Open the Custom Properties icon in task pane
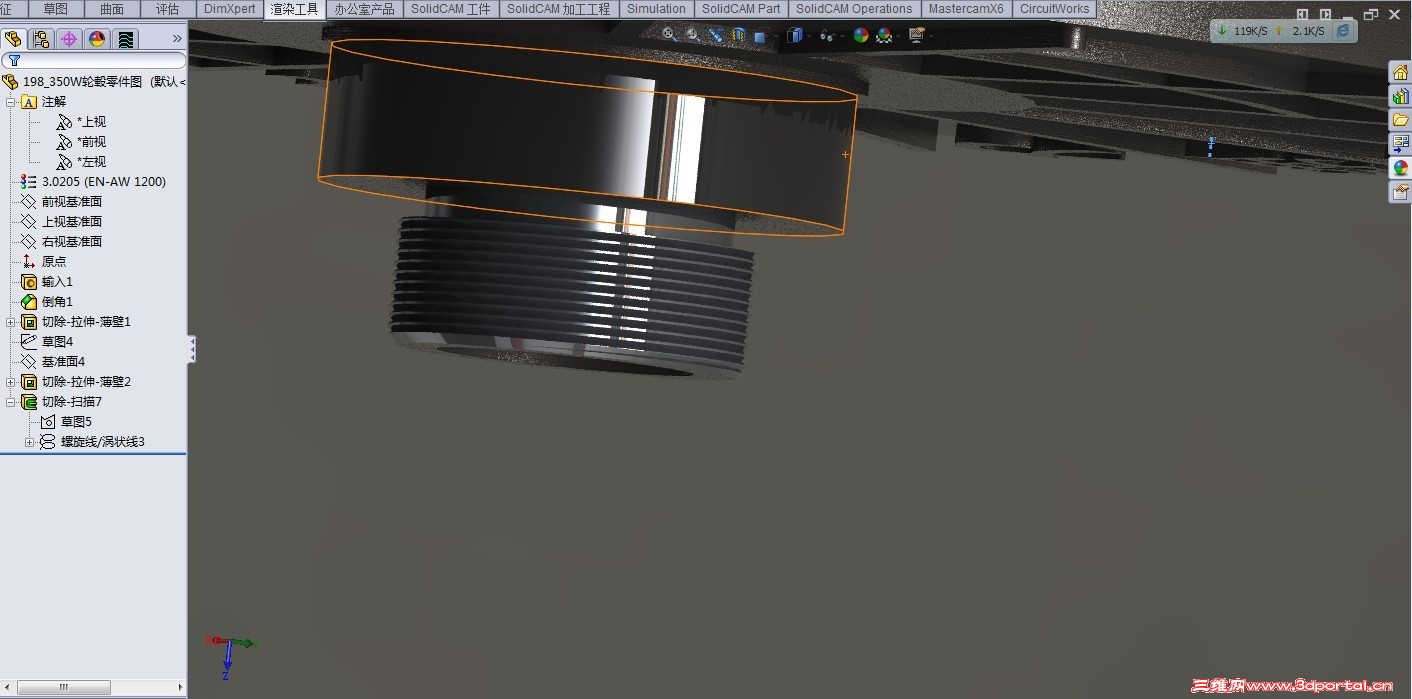 click(x=1400, y=192)
